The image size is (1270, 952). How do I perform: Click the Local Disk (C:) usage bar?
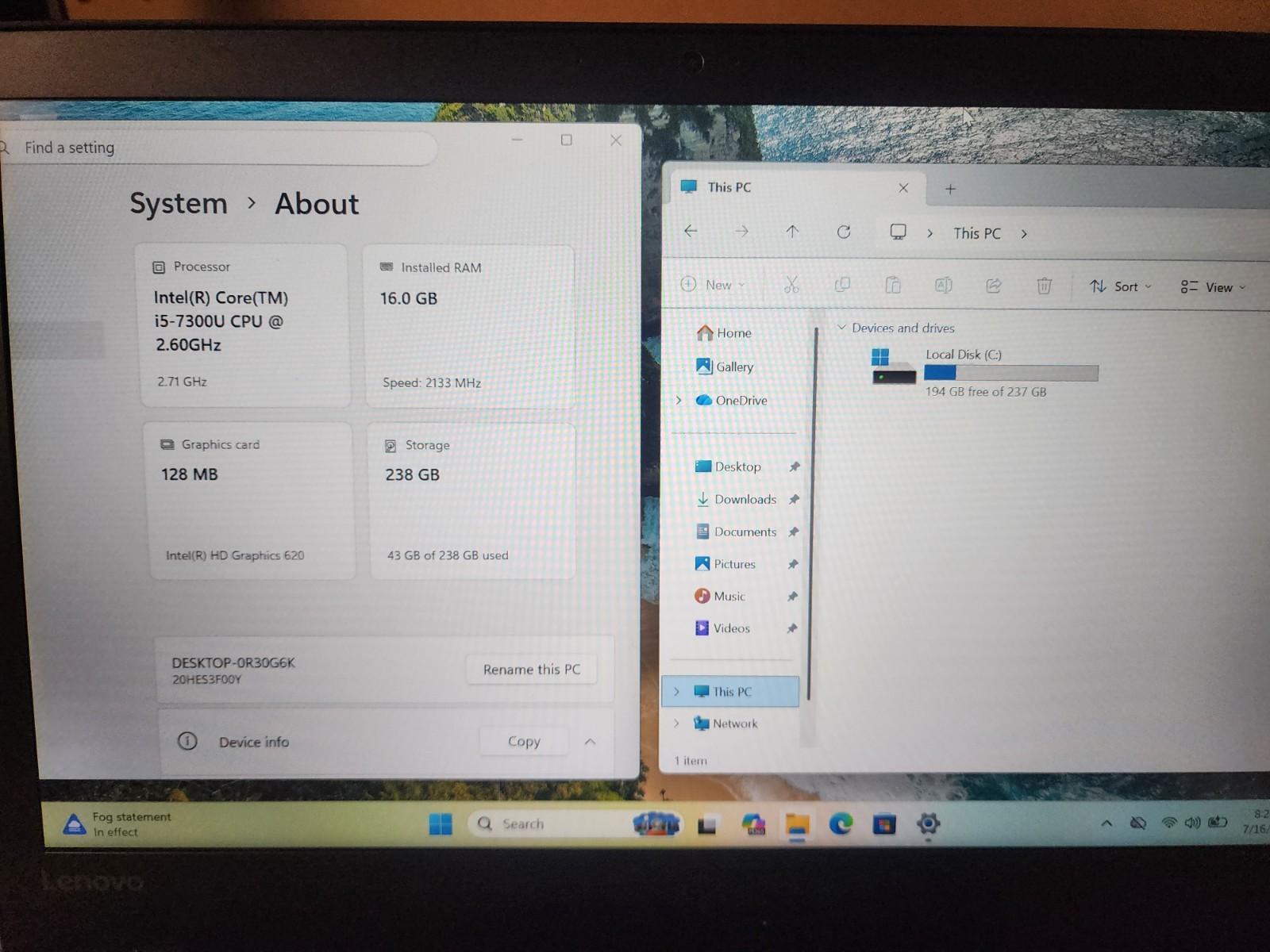1011,373
